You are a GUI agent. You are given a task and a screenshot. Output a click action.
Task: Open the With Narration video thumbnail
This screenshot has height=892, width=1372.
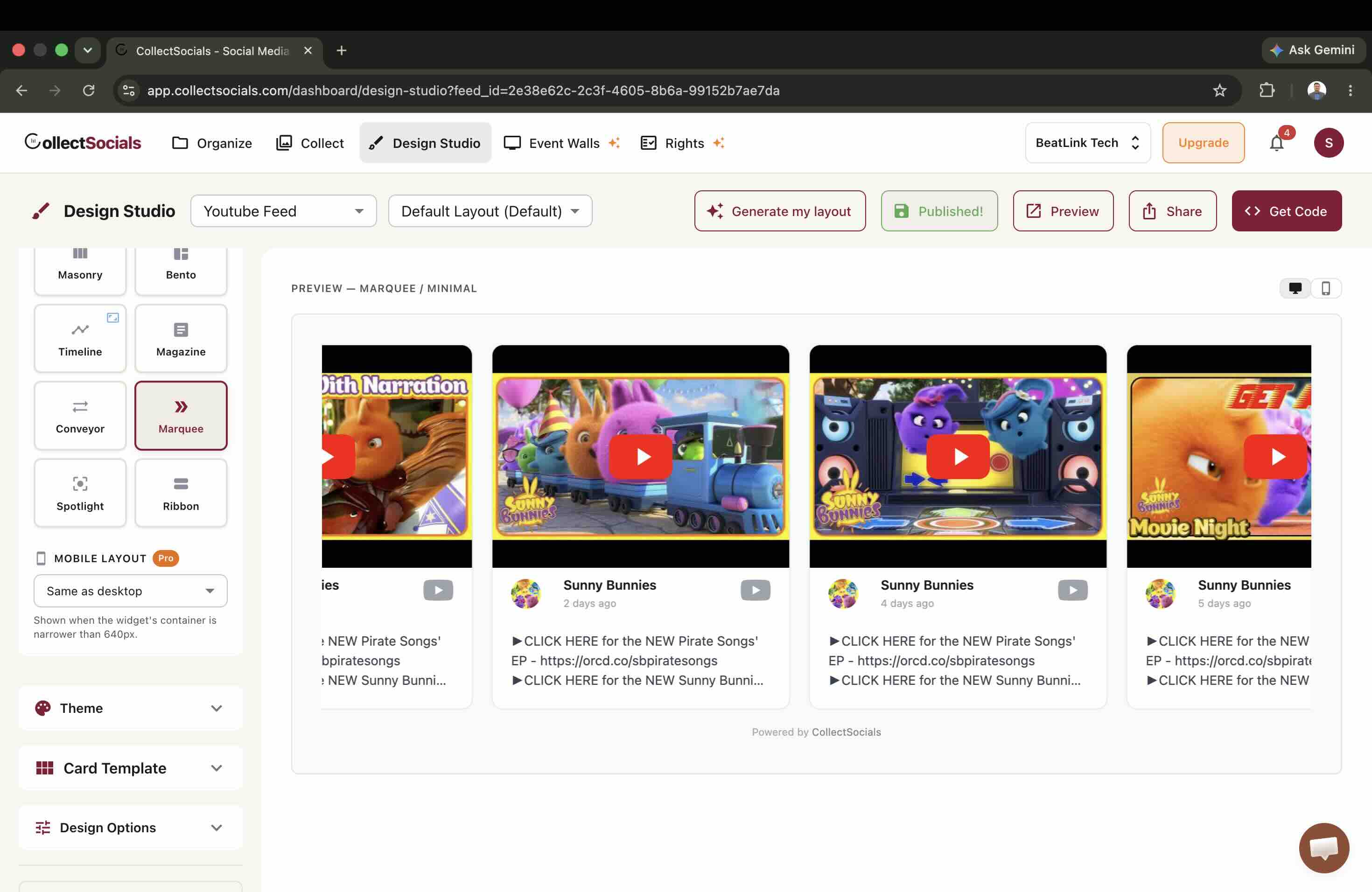[x=397, y=456]
